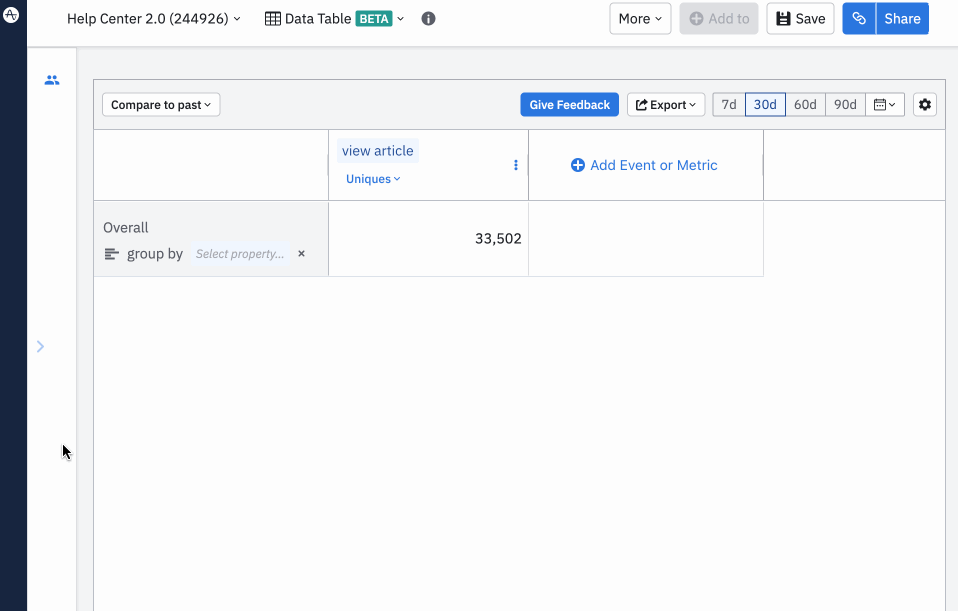
Task: Click the Share button
Action: (902, 19)
